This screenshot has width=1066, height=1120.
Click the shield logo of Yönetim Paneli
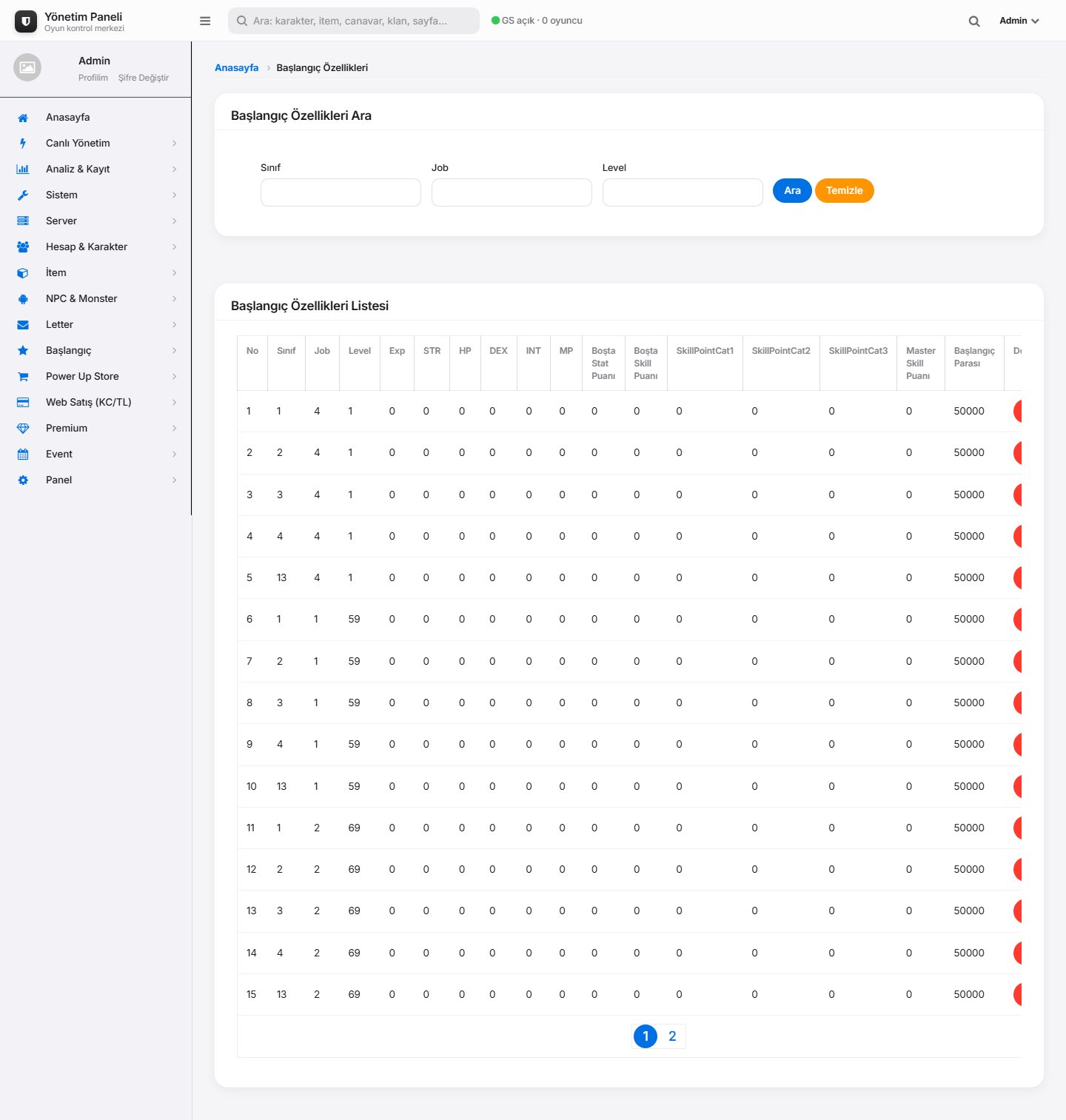(x=26, y=21)
